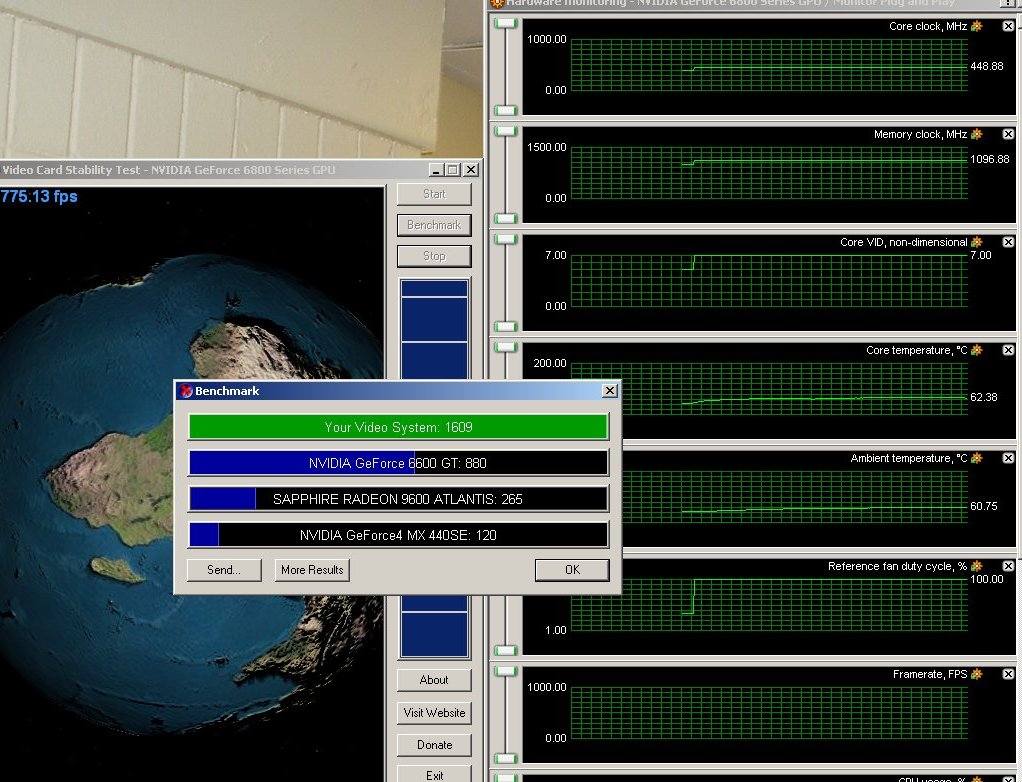Click the Visit Website button
The image size is (1022, 782).
click(434, 713)
